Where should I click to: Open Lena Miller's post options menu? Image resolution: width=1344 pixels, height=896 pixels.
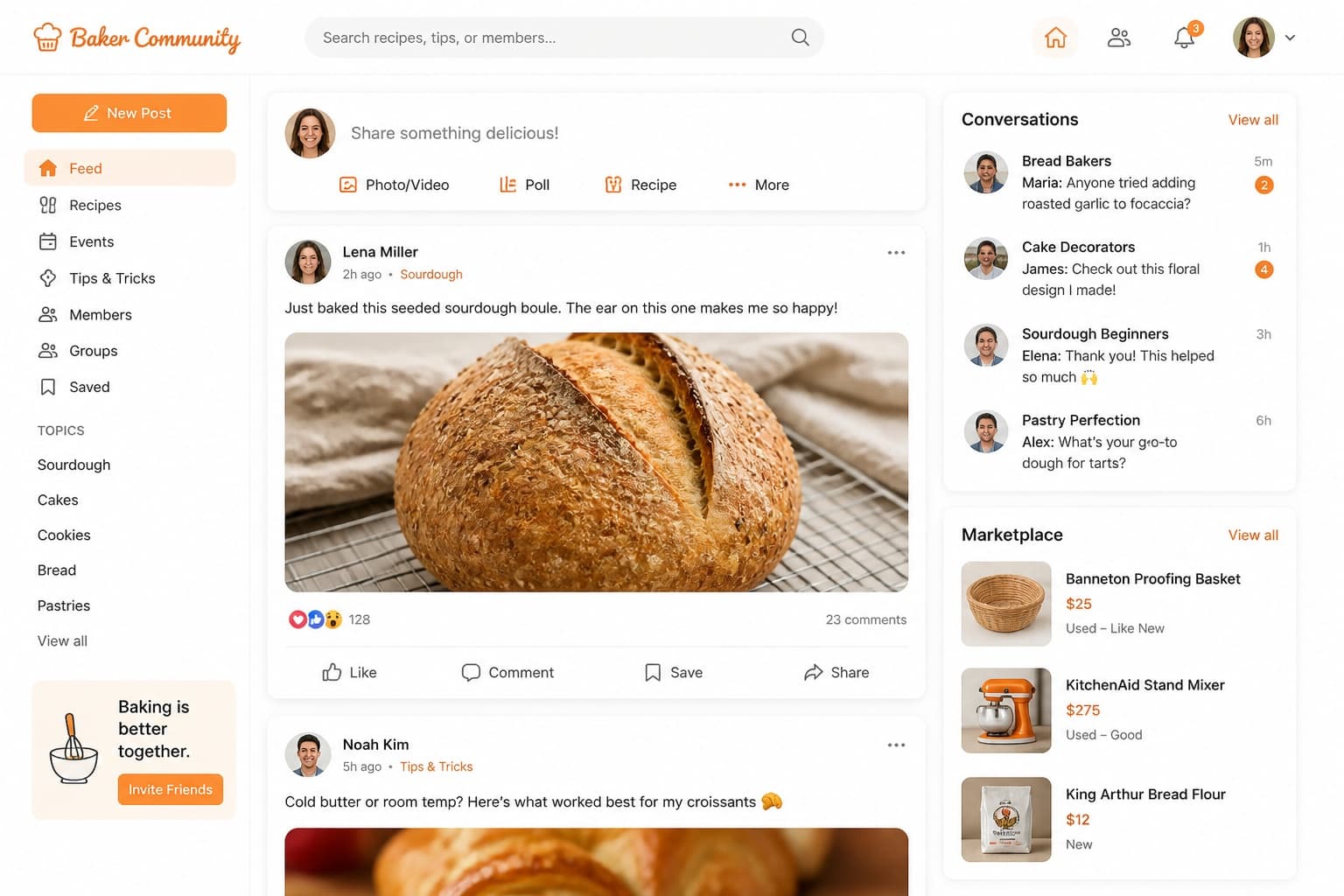[x=896, y=253]
